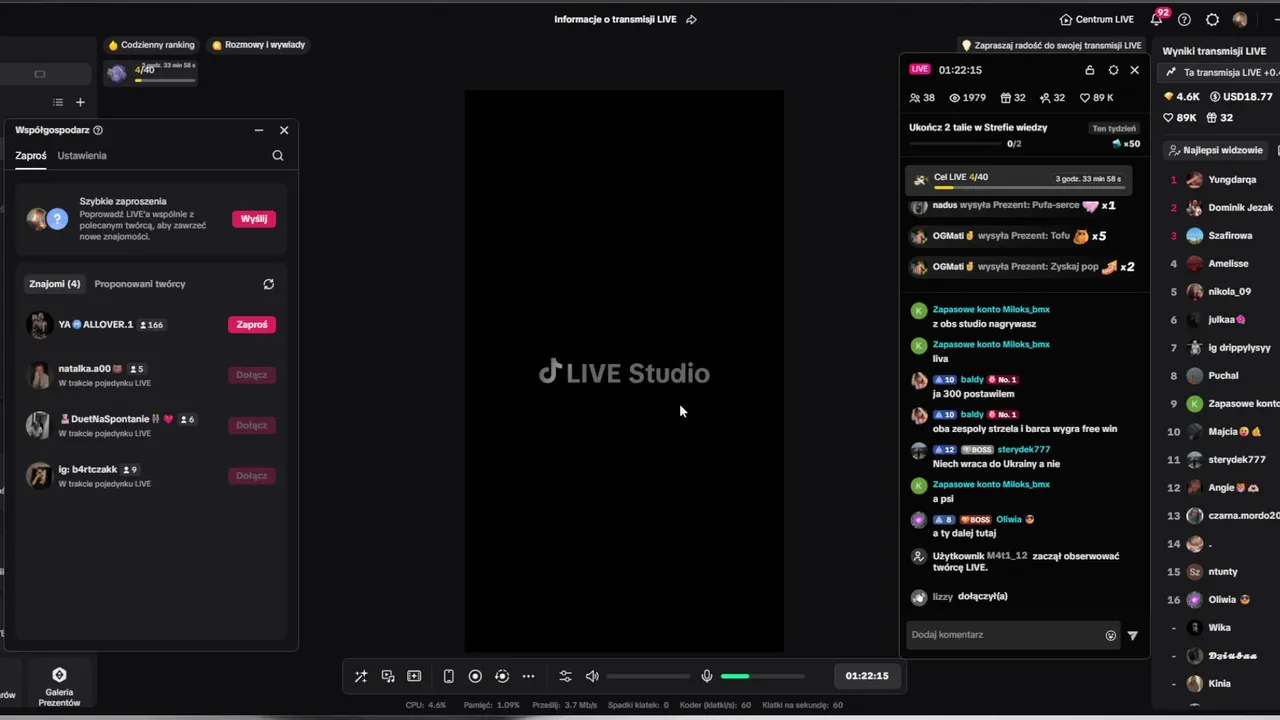Open the help question mark icon
This screenshot has width=1280, height=720.
[x=1184, y=19]
